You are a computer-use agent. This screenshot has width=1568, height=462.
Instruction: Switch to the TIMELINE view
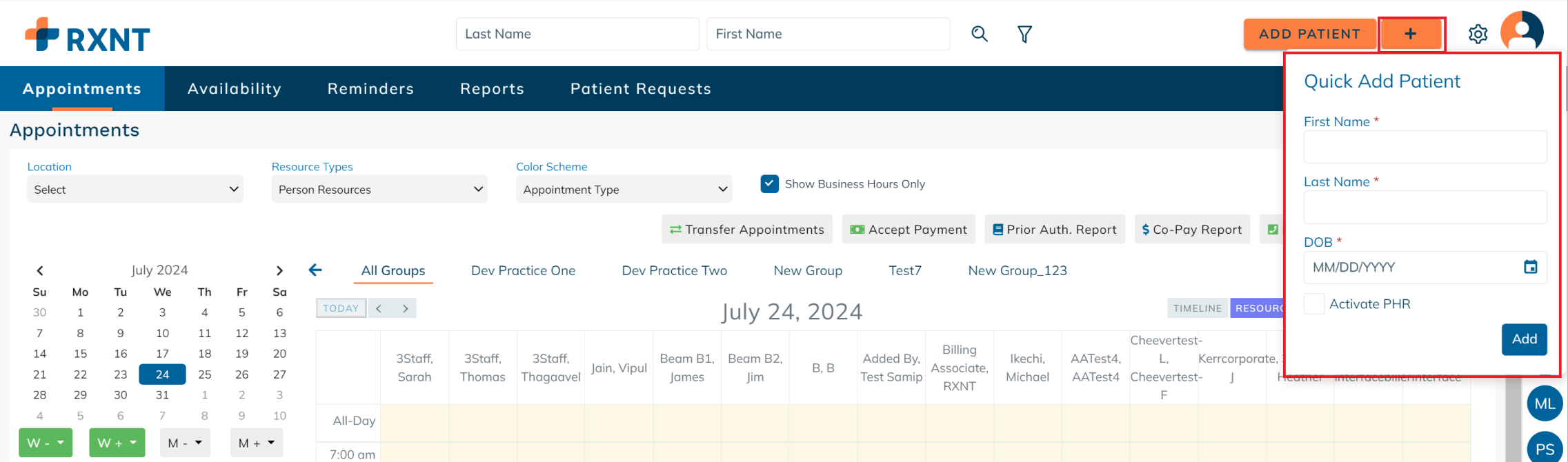point(1198,308)
